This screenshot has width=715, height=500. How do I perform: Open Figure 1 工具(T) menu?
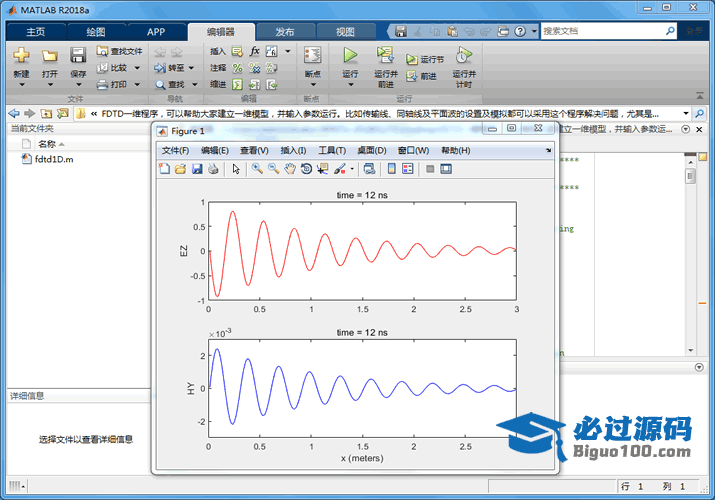(x=332, y=150)
